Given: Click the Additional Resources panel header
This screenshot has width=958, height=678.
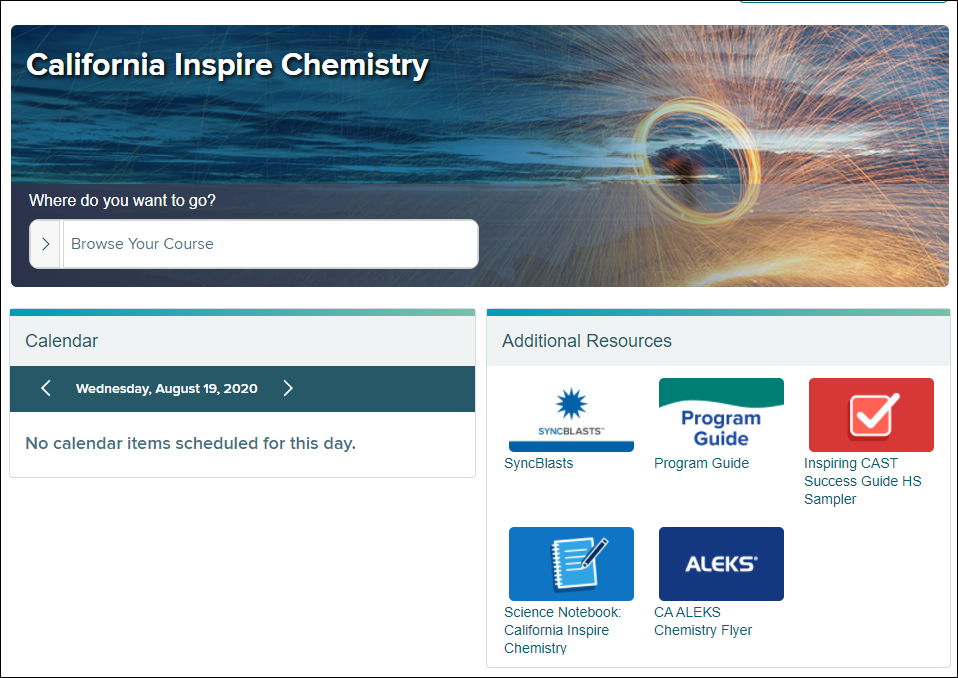Looking at the screenshot, I should [x=586, y=341].
